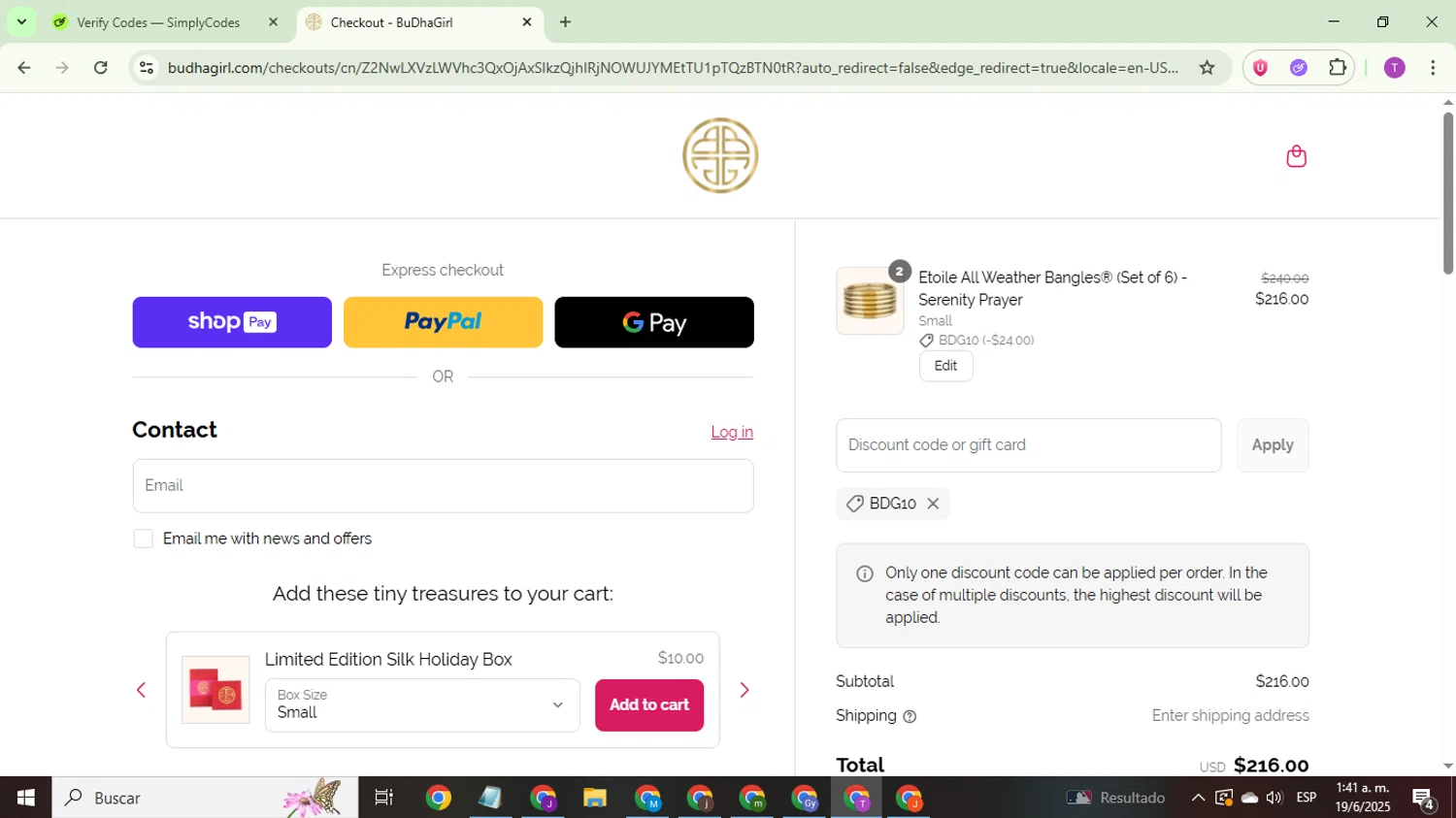The image size is (1456, 818).
Task: Click the browser address bar URL
Action: point(673,68)
